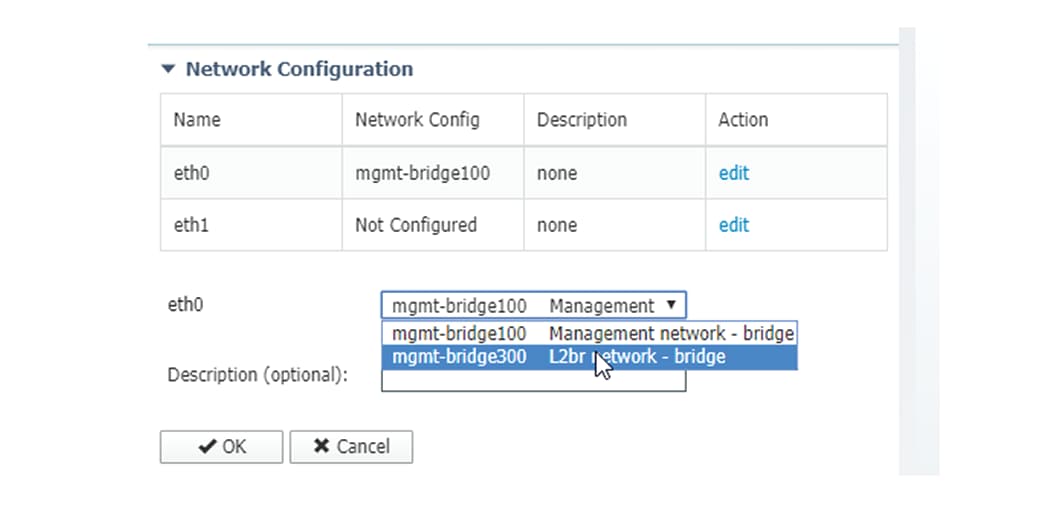Viewport: 1056px width, 509px height.
Task: Focus the Description optional input field
Action: [533, 380]
